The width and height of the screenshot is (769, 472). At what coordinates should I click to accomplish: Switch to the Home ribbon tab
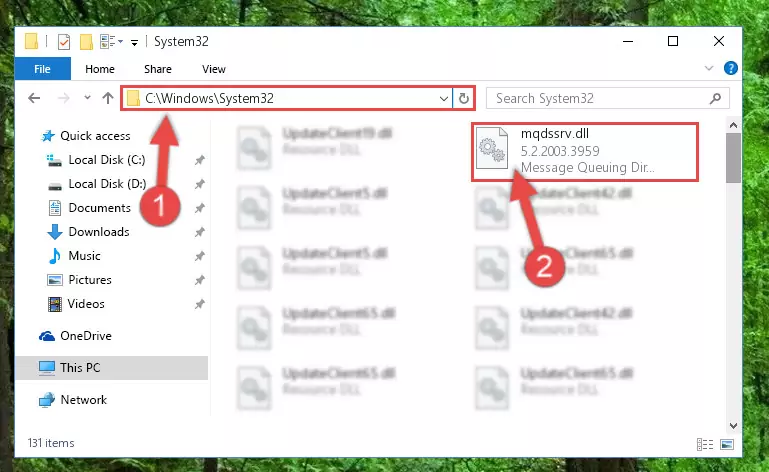[100, 69]
